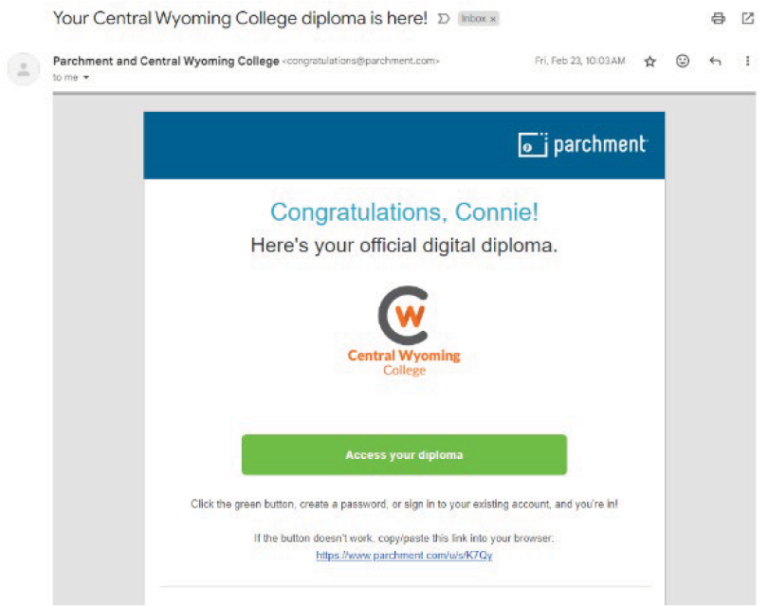Add an emoji reaction to the message

click(x=683, y=61)
